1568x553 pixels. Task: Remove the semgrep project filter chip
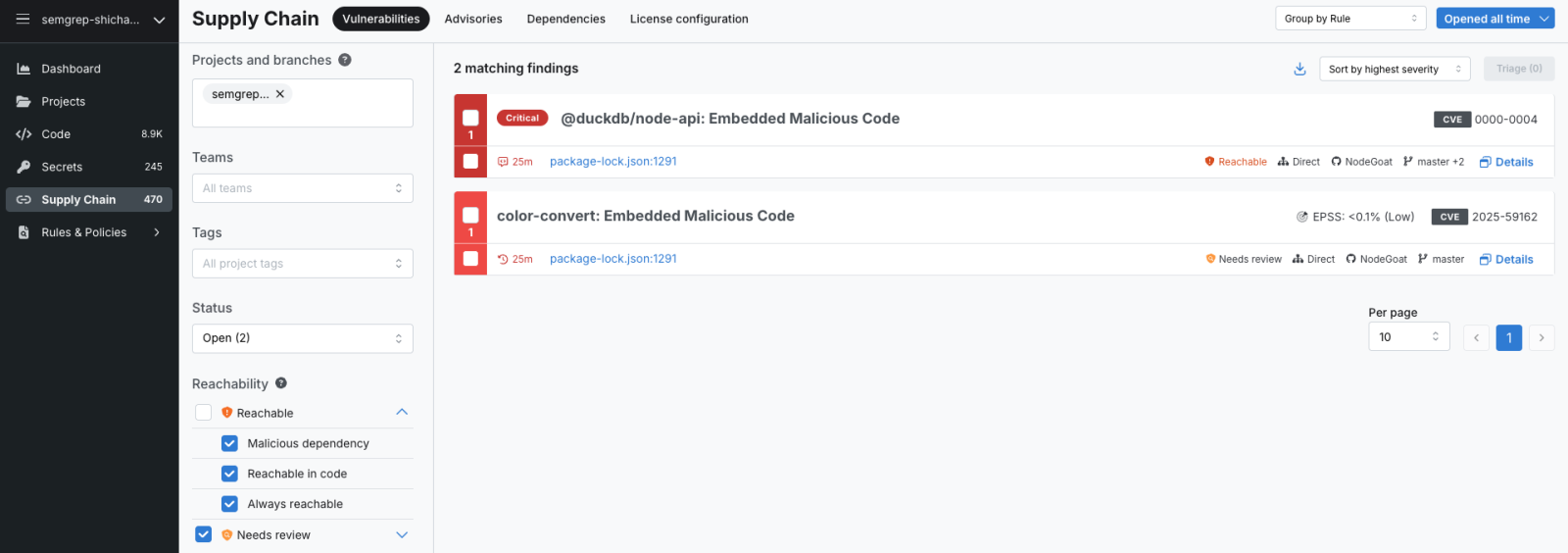coord(280,94)
